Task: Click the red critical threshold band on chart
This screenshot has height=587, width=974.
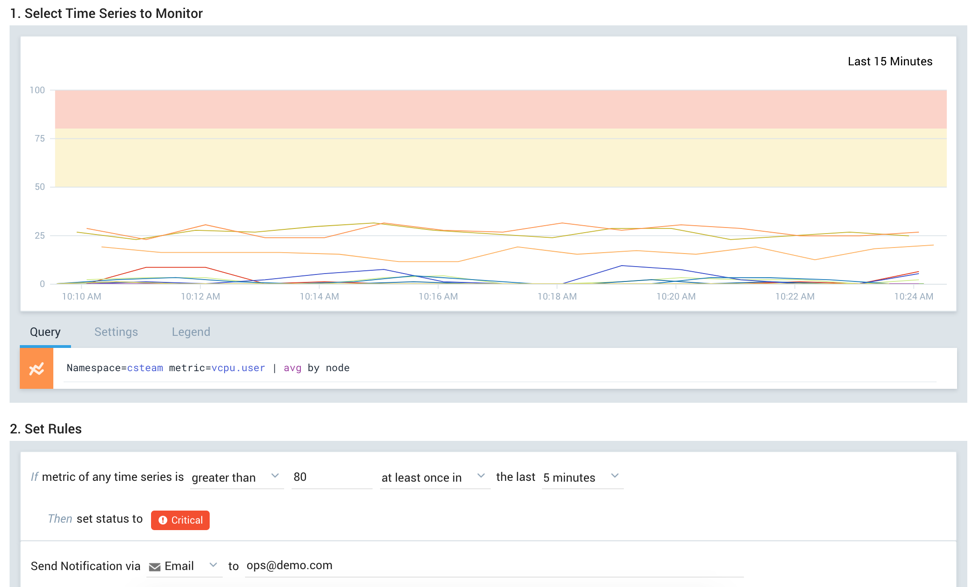Action: click(501, 109)
